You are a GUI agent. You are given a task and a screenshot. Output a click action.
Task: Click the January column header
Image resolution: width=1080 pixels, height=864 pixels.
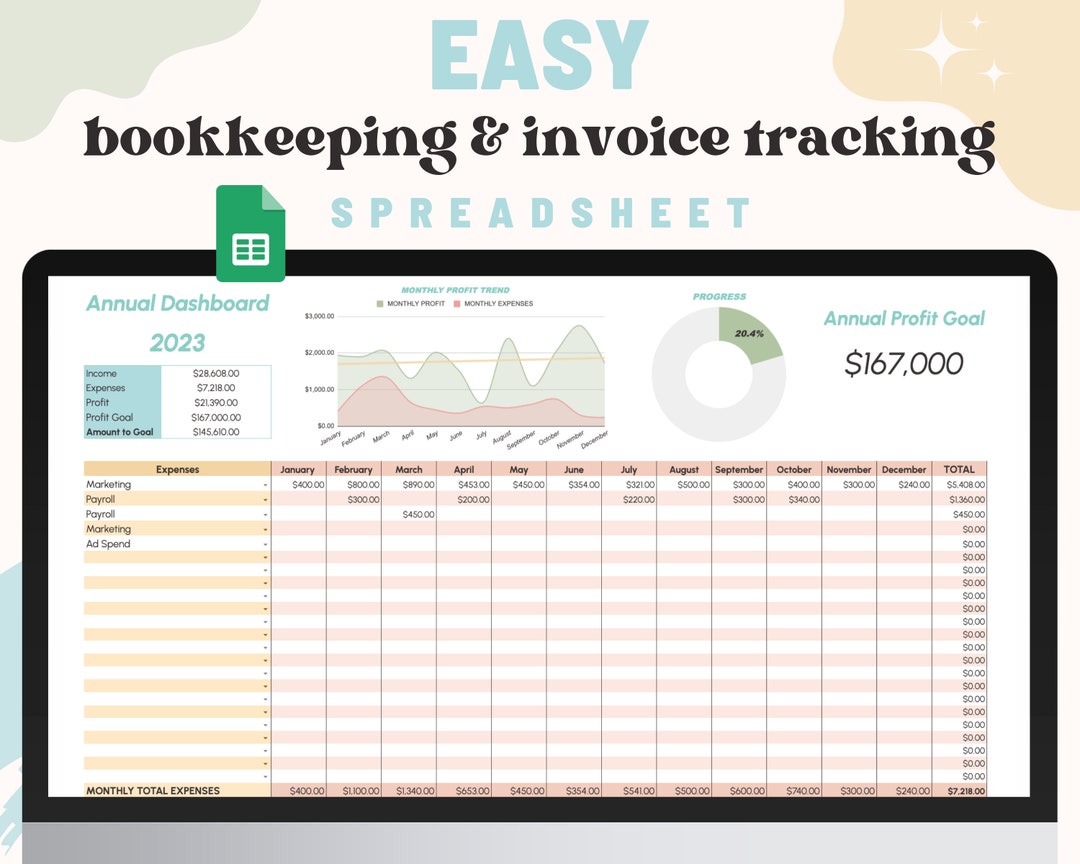coord(297,469)
